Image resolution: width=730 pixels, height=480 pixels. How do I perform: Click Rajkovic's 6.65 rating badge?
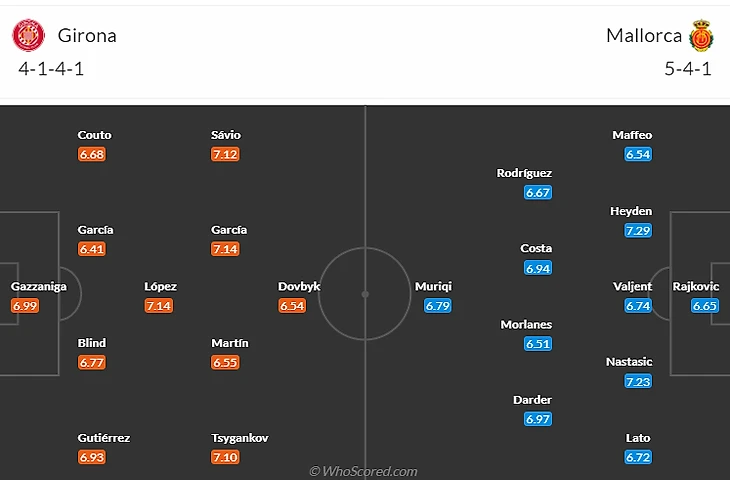tap(704, 306)
